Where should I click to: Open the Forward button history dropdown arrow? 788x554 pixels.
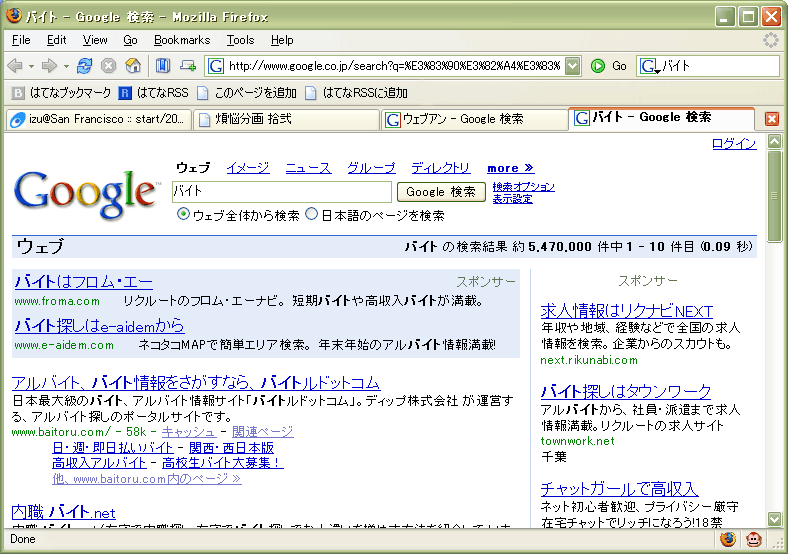pyautogui.click(x=66, y=66)
